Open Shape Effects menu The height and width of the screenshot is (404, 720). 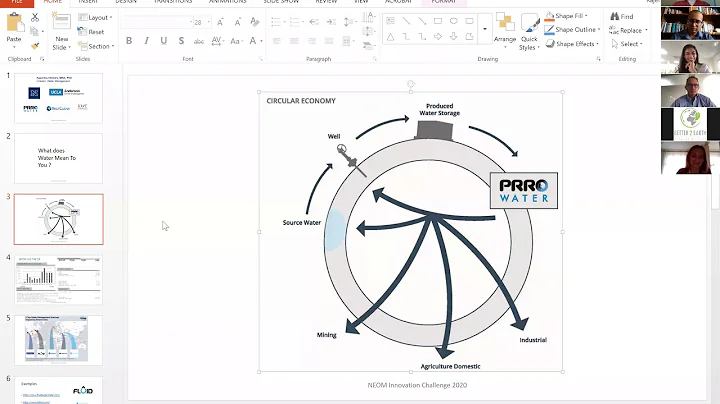[x=572, y=44]
